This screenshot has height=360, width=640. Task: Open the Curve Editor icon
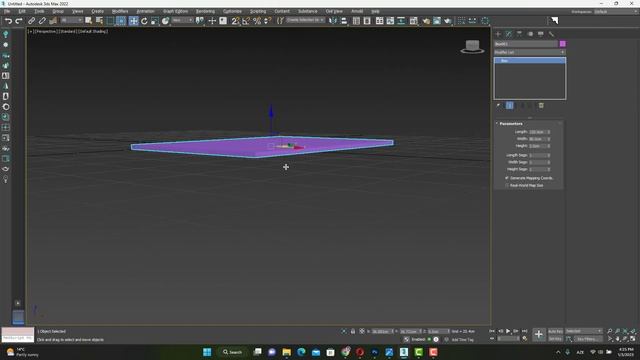pos(390,20)
